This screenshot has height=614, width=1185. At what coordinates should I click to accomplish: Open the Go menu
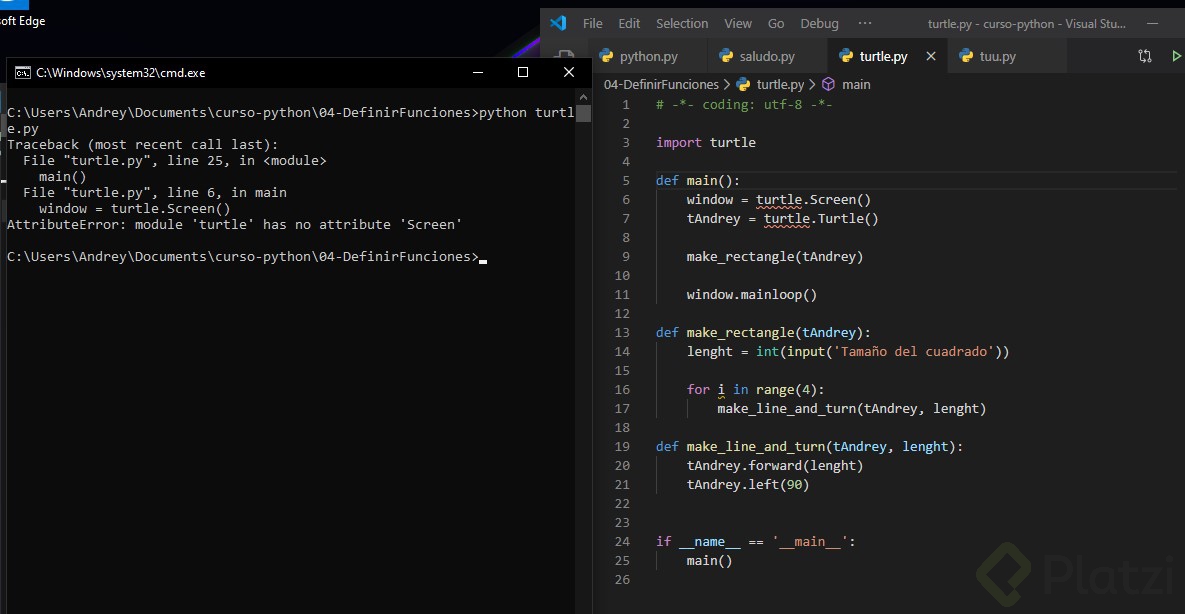point(776,23)
